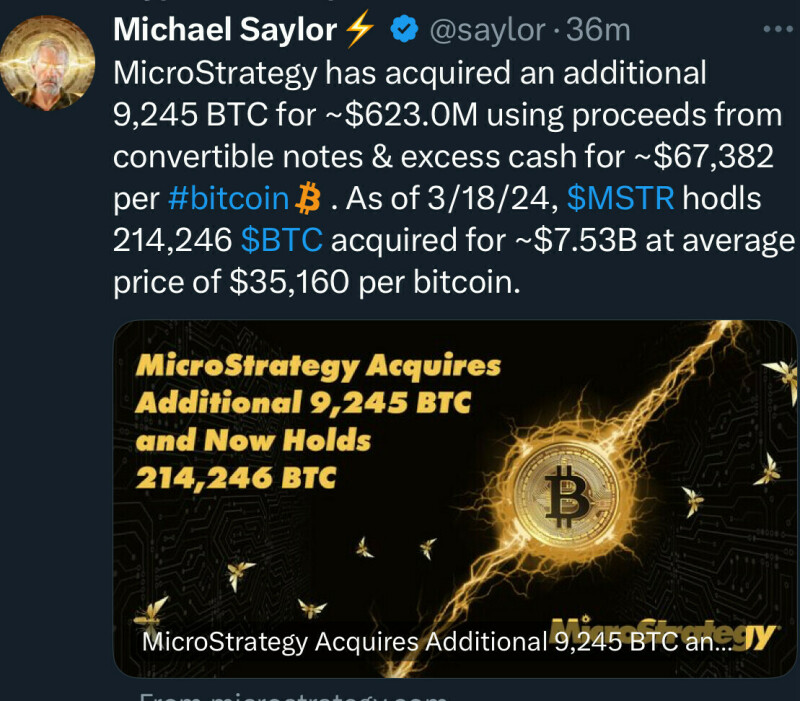Open the three-dot more options menu
Viewport: 800px width, 701px height.
coord(777,30)
